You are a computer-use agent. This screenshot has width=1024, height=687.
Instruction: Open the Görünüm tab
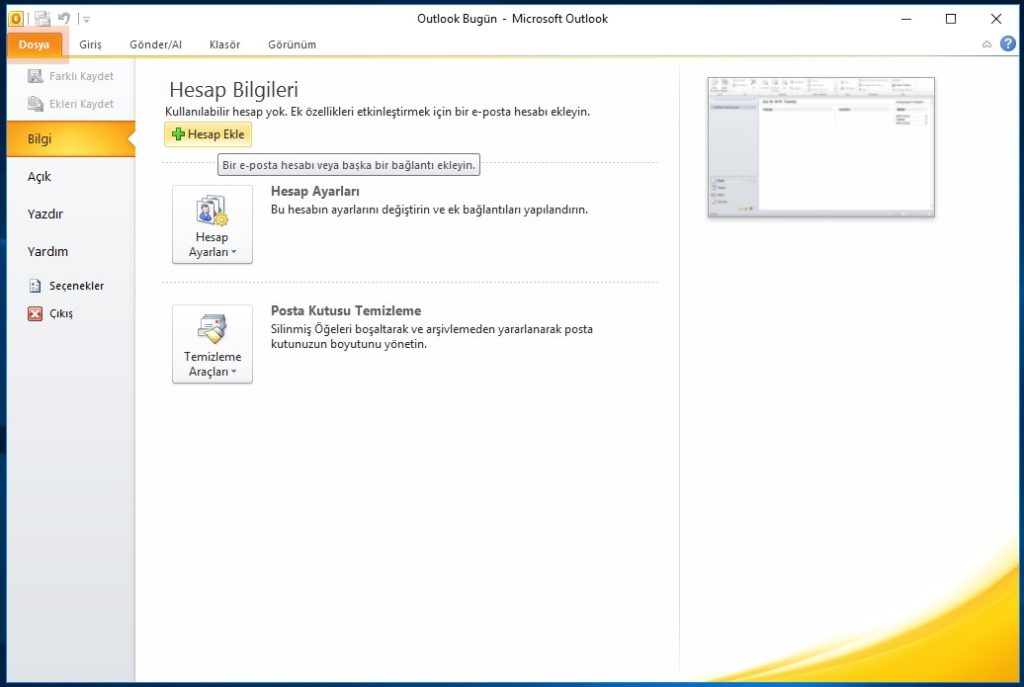point(292,44)
